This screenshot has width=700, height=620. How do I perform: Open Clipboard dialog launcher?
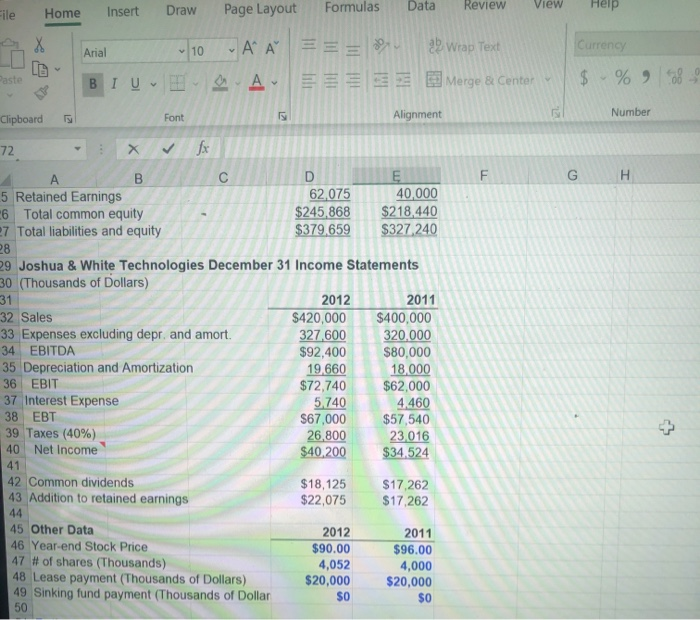[x=68, y=119]
